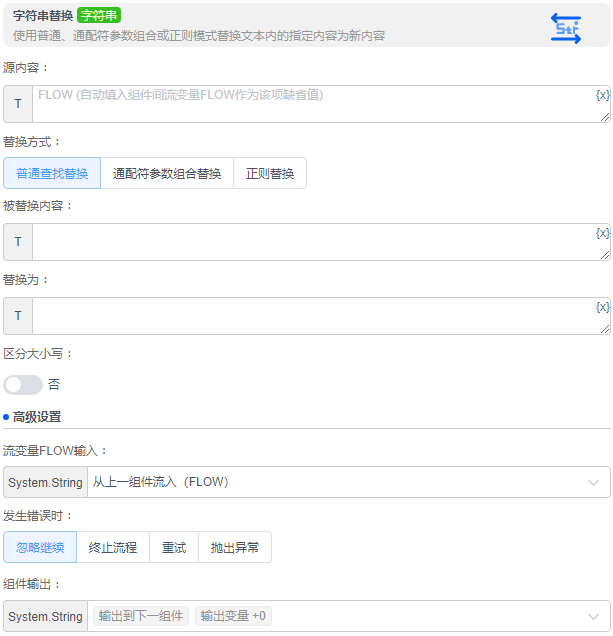This screenshot has width=613, height=636.
Task: Choose 抛出异常 on error
Action: [x=234, y=547]
